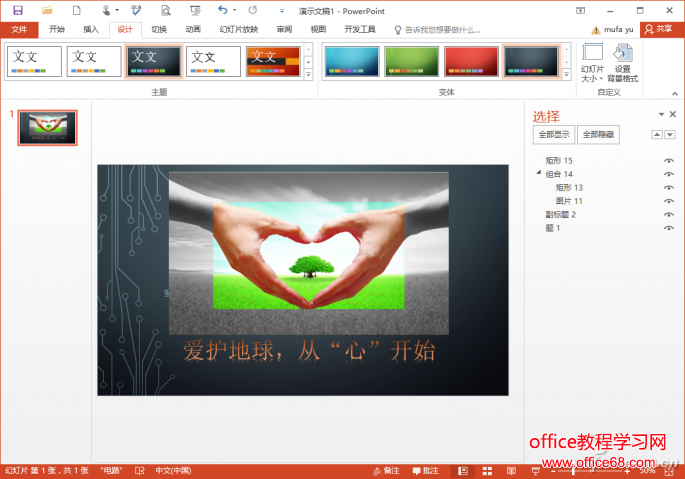Collapse the 组合 14 group triangle
This screenshot has width=685, height=479.
pos(539,173)
